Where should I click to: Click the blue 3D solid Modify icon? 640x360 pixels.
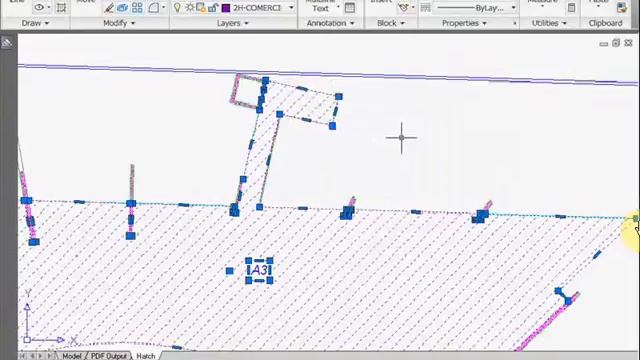pos(122,8)
